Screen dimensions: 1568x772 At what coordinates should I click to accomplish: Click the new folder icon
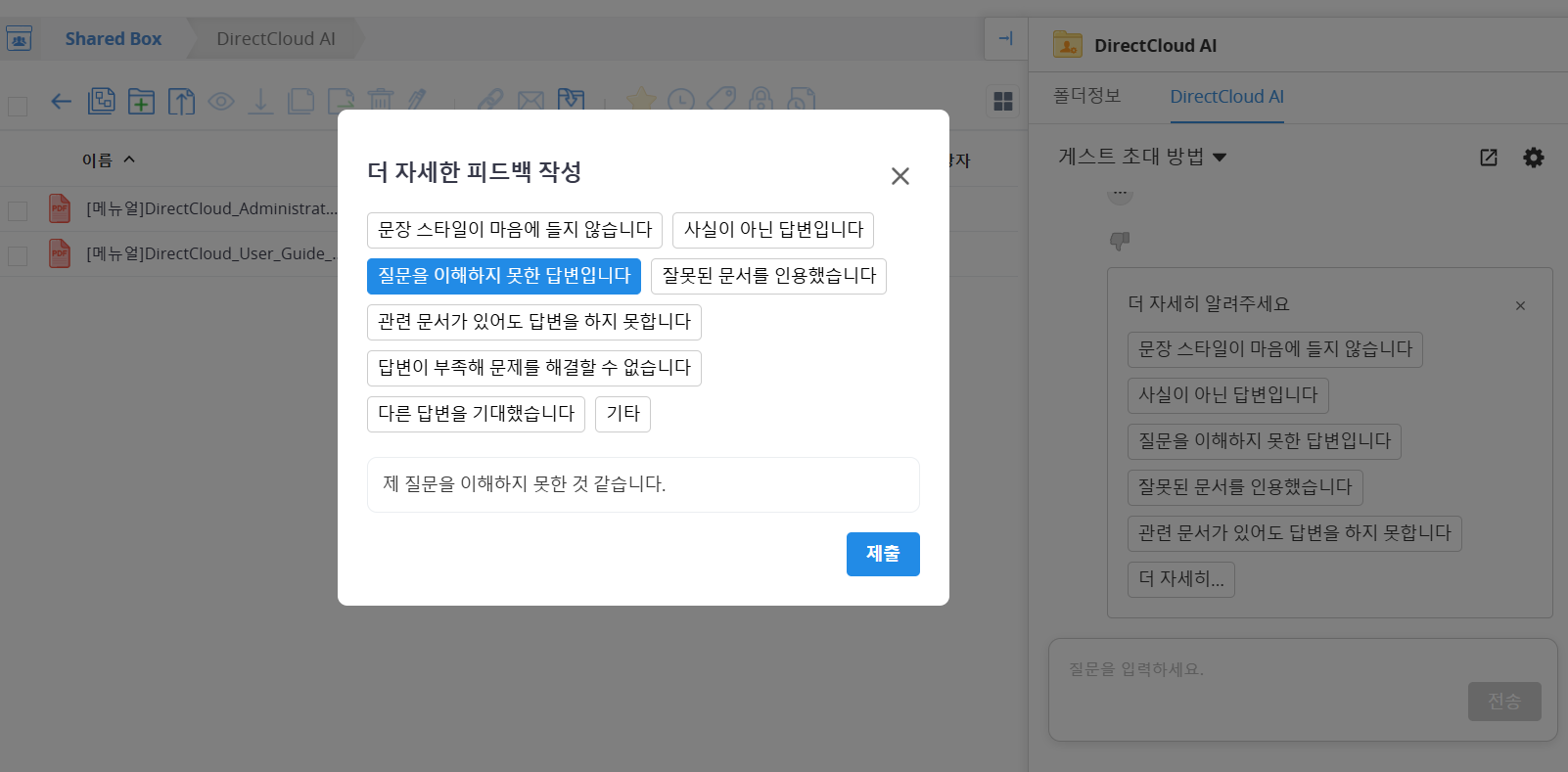pos(141,102)
